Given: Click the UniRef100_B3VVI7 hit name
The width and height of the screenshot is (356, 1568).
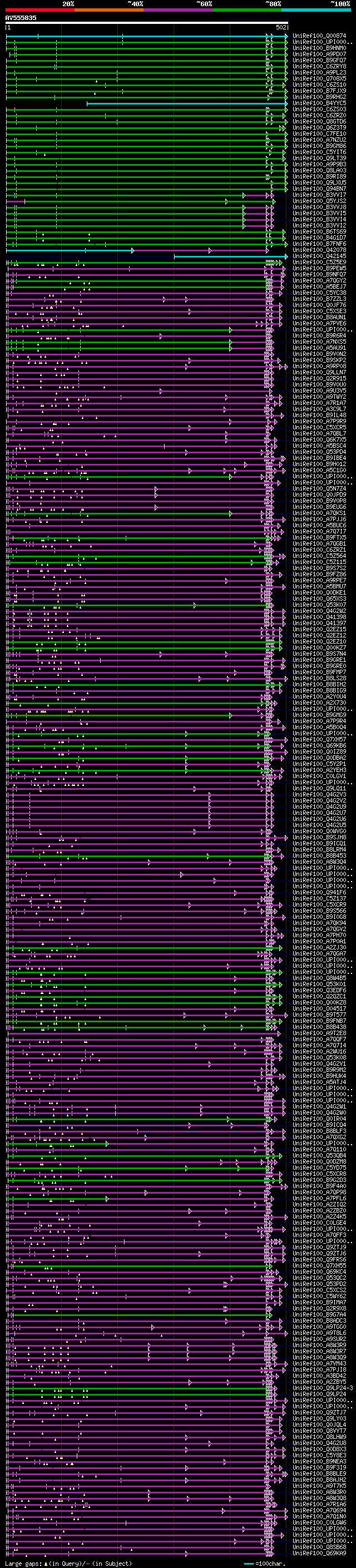Looking at the screenshot, I should (x=319, y=195).
